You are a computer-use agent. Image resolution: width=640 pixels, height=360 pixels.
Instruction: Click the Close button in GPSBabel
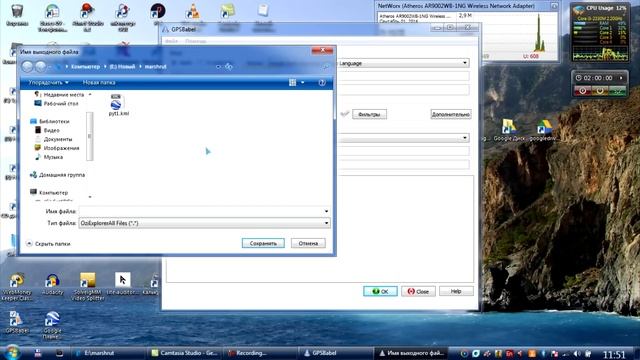click(x=418, y=291)
